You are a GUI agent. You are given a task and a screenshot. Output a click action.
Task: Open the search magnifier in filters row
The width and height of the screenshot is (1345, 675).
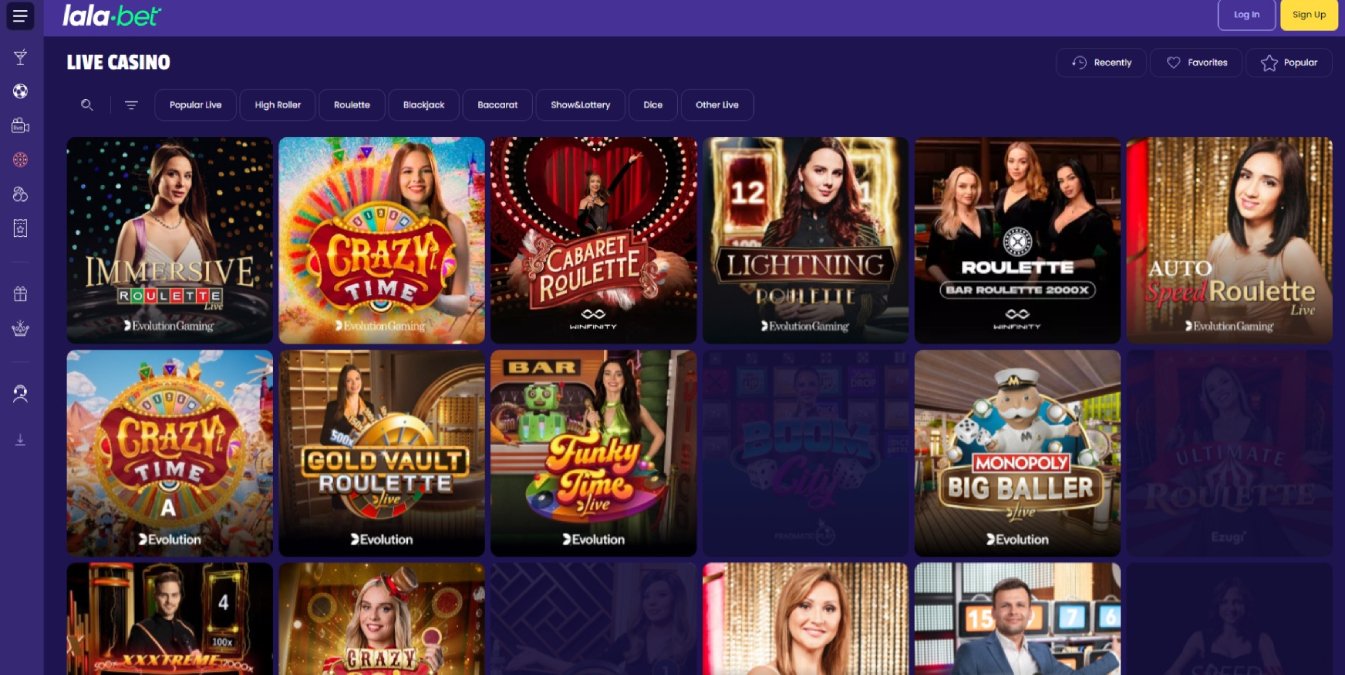pyautogui.click(x=87, y=105)
